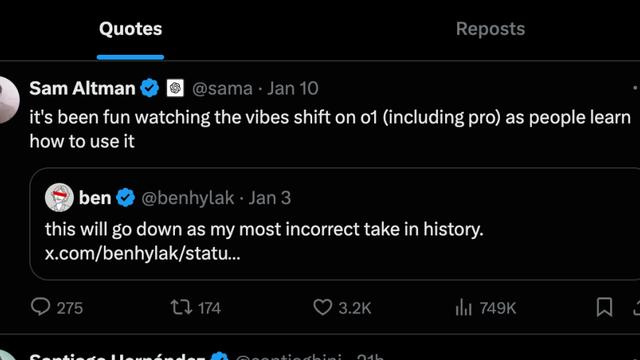Repost Sam Altman's post via repost icon
Viewport: 640px width, 360px height.
[181, 307]
